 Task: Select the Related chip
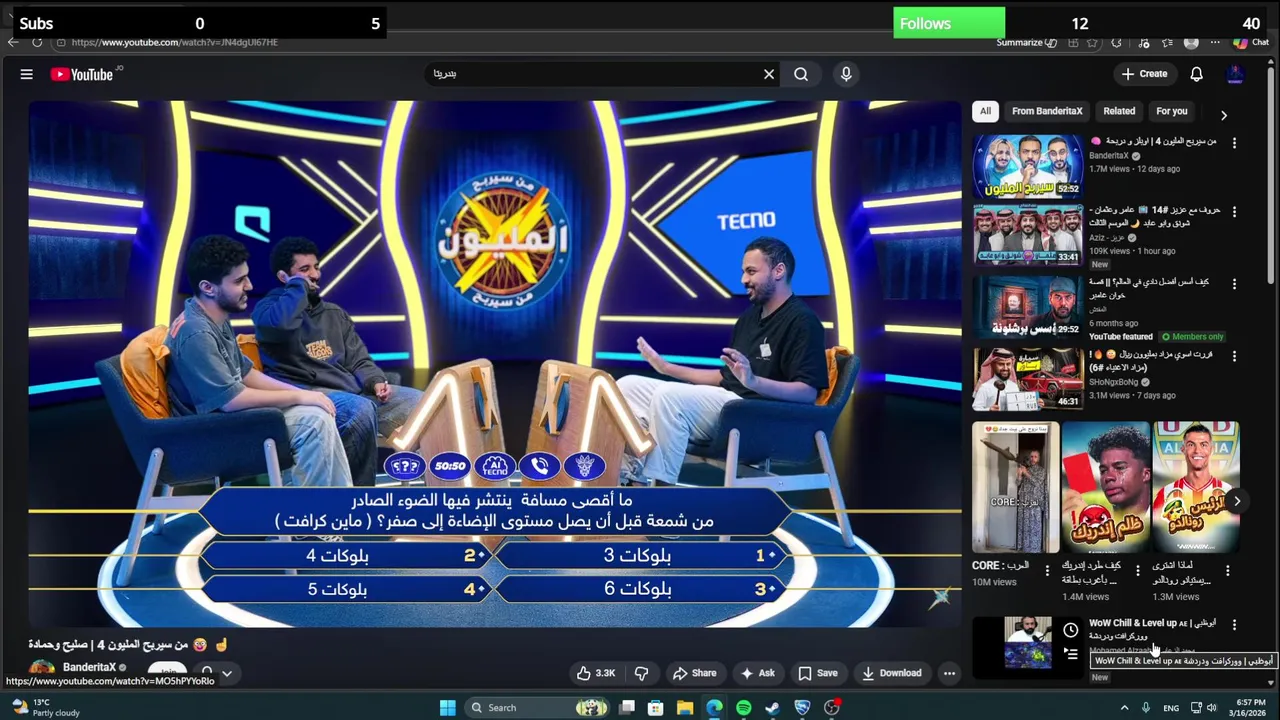[1119, 111]
